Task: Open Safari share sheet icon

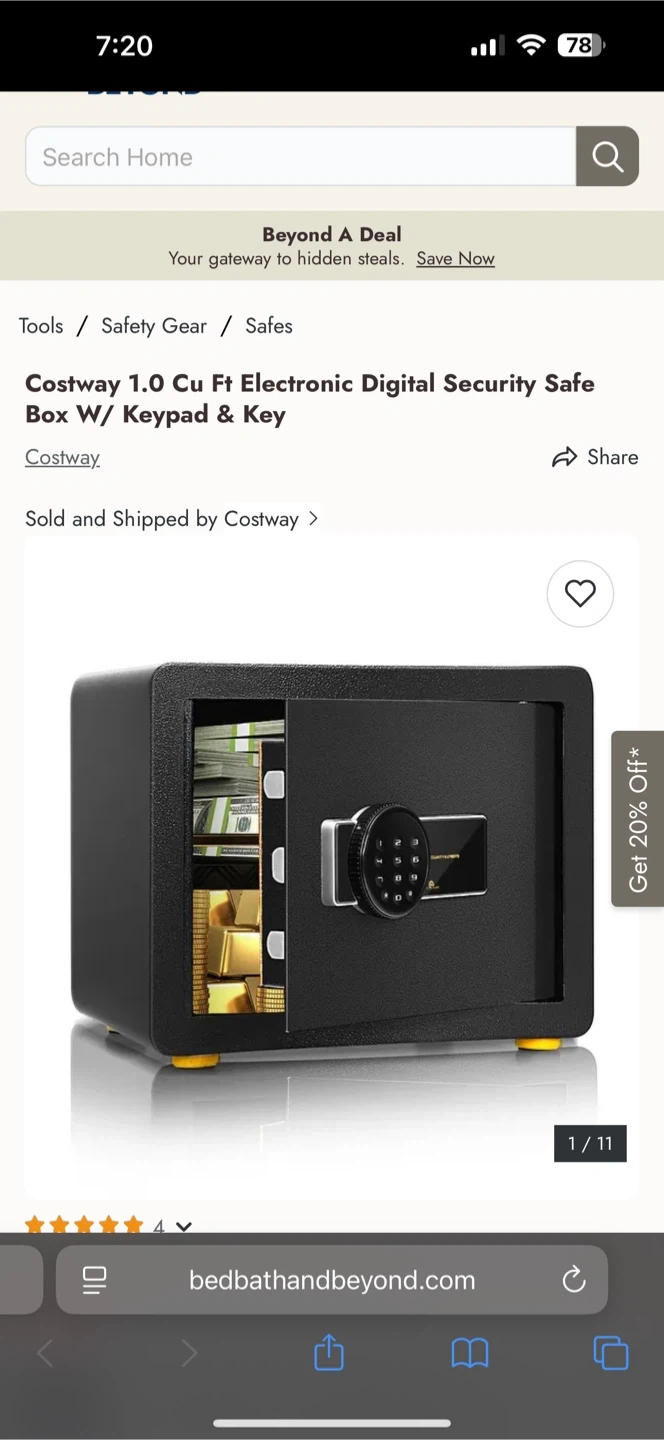Action: pyautogui.click(x=329, y=1354)
